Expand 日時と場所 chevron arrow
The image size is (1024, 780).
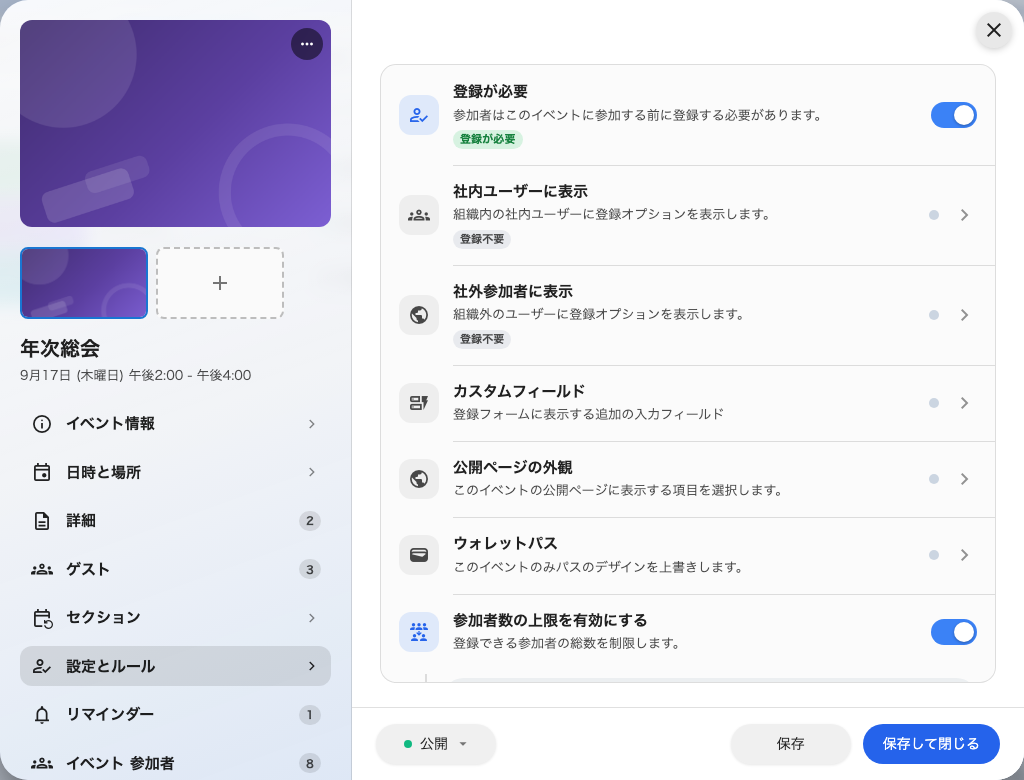coord(312,472)
